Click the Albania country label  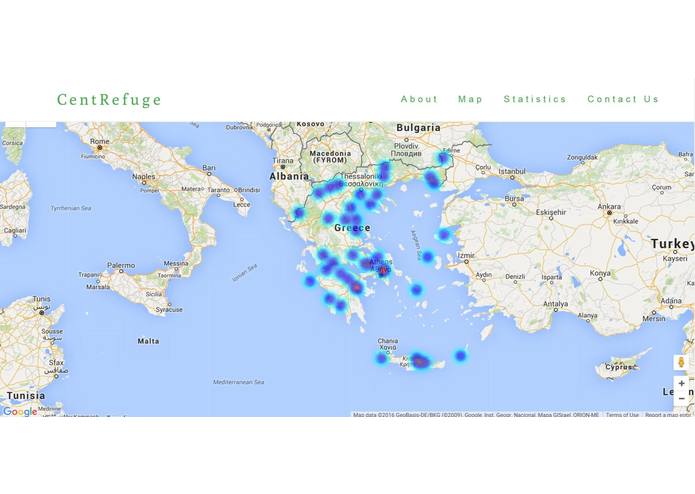pyautogui.click(x=289, y=176)
